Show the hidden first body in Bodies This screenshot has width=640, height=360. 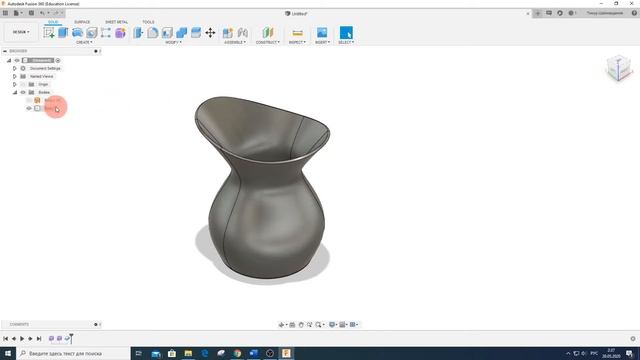click(29, 100)
